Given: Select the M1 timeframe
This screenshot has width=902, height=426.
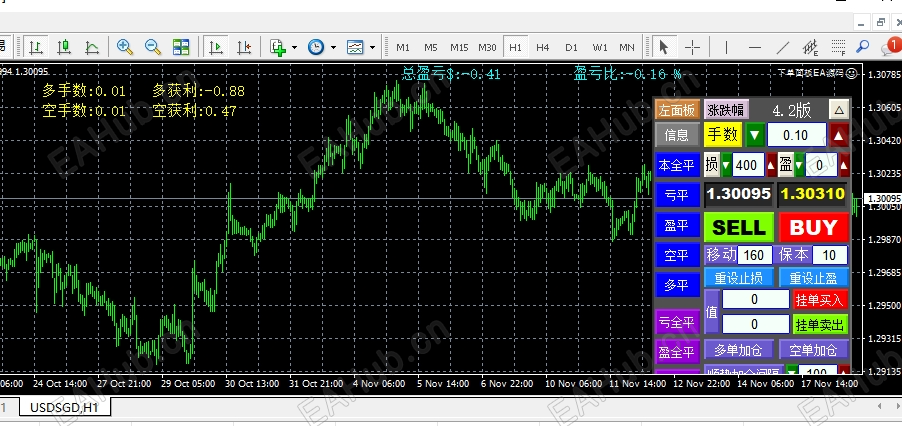Looking at the screenshot, I should tap(403, 47).
